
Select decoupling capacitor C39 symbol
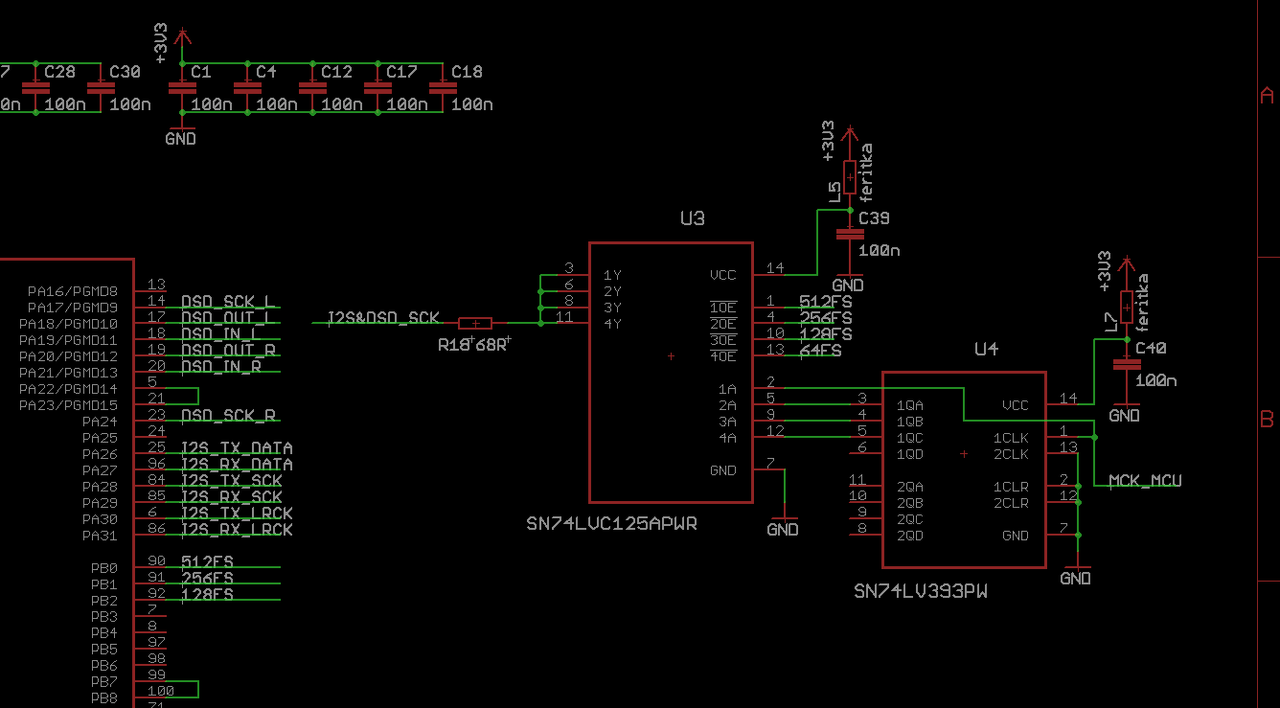click(849, 234)
